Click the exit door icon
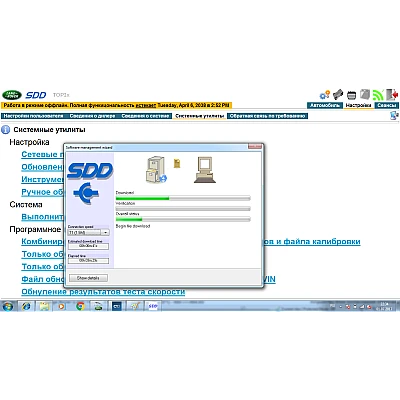 392,95
